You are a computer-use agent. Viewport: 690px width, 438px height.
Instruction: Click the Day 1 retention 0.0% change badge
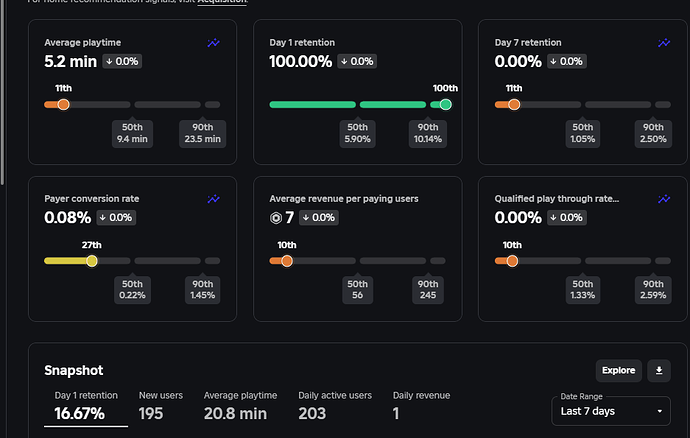point(357,61)
